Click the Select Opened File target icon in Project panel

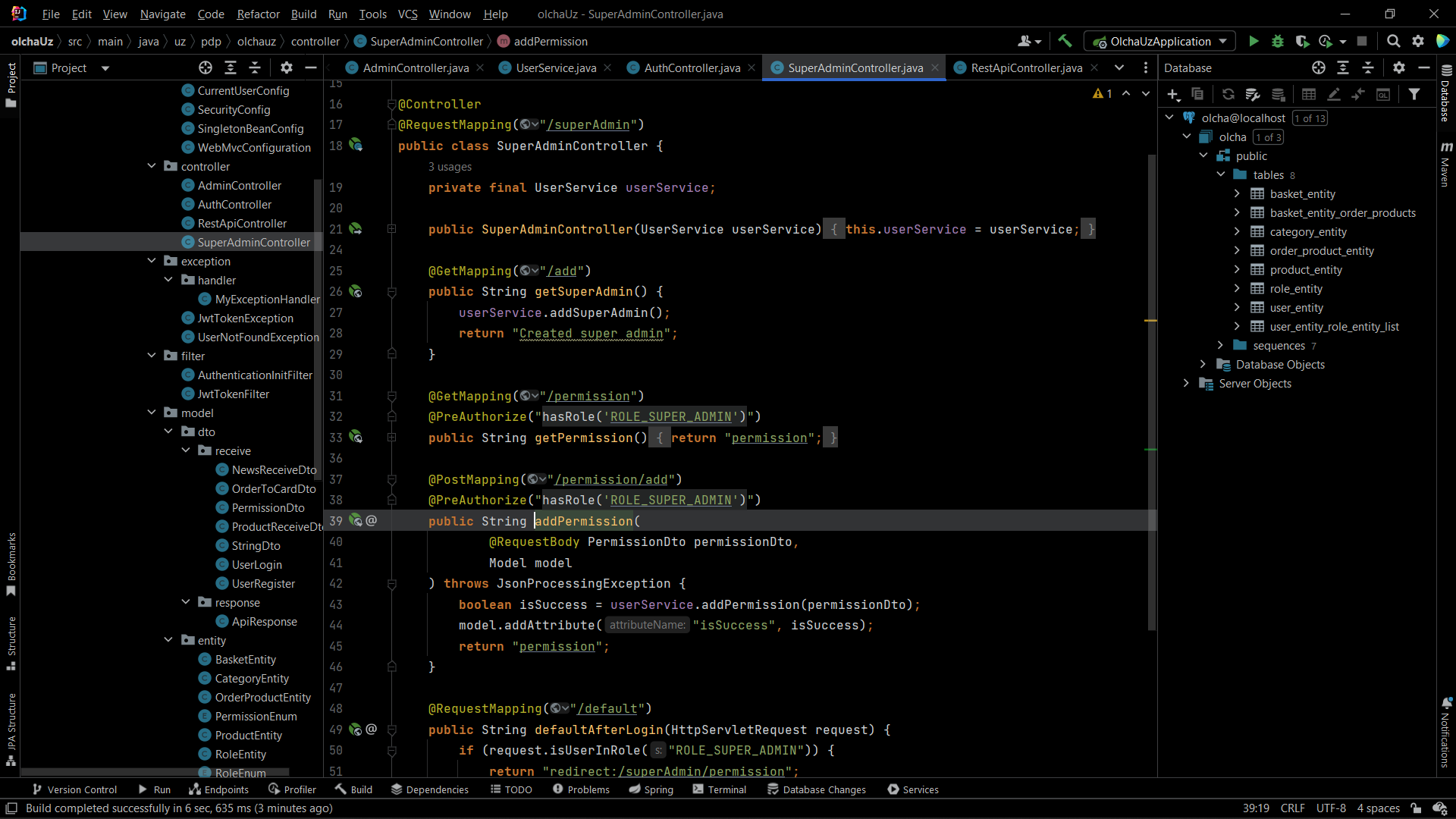(x=206, y=67)
